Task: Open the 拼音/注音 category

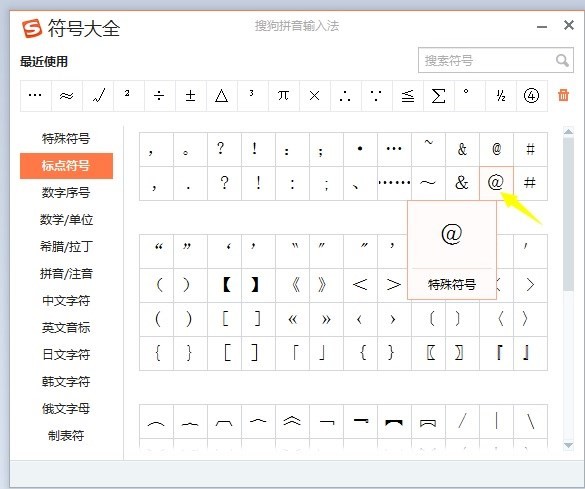Action: tap(66, 274)
